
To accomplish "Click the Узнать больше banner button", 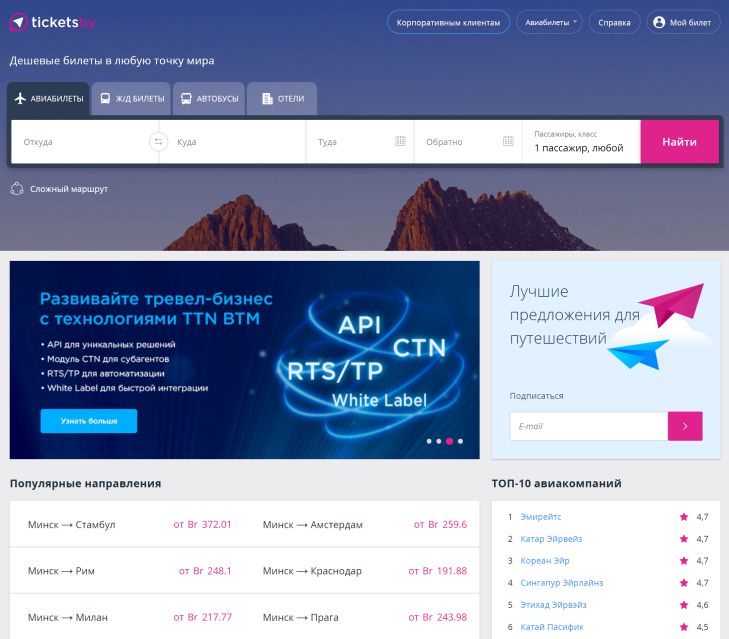I will (x=89, y=421).
